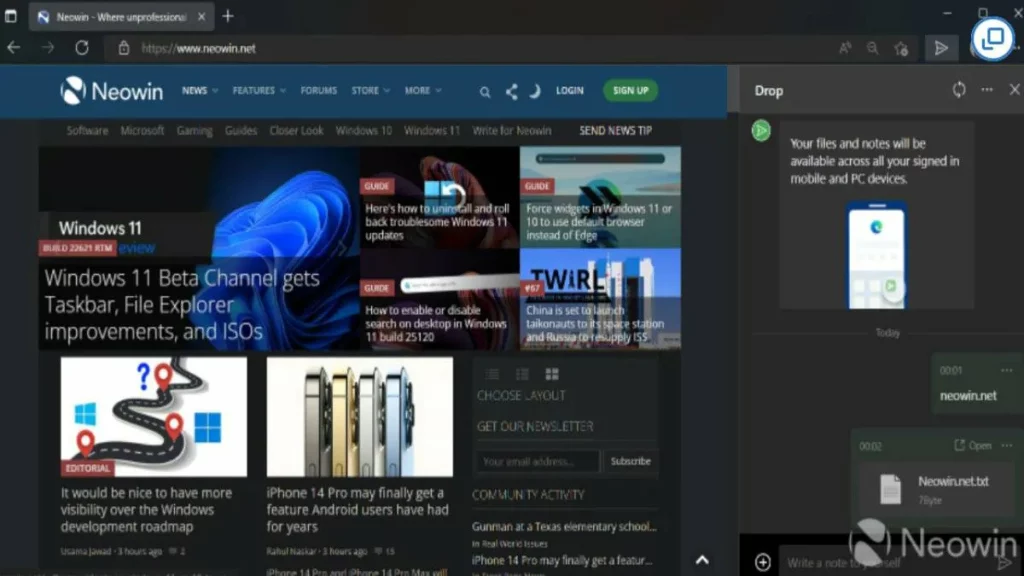Open a new browser tab
Viewport: 1024px width, 576px height.
[x=228, y=16]
